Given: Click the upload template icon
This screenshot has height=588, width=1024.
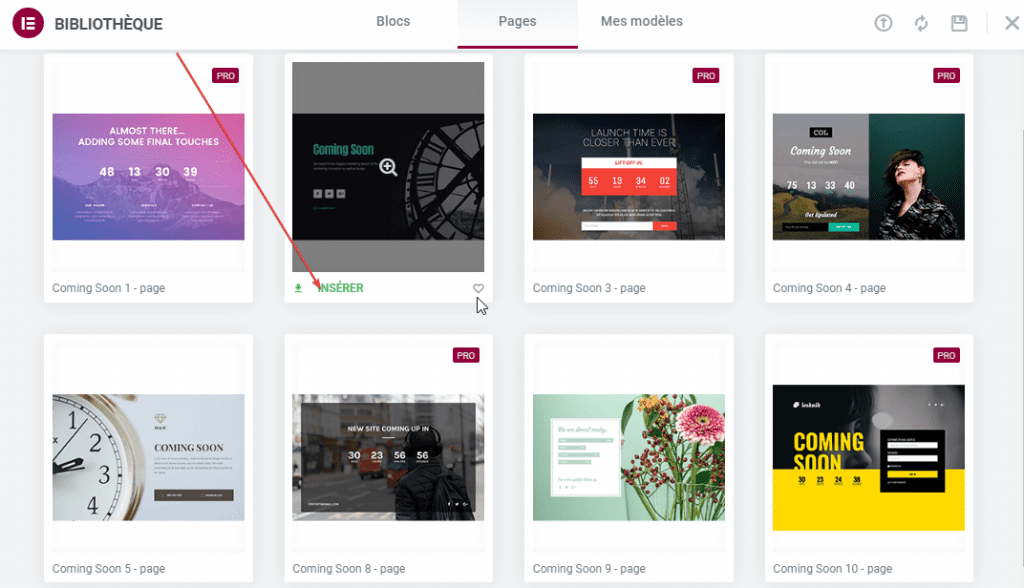Looking at the screenshot, I should [x=883, y=23].
